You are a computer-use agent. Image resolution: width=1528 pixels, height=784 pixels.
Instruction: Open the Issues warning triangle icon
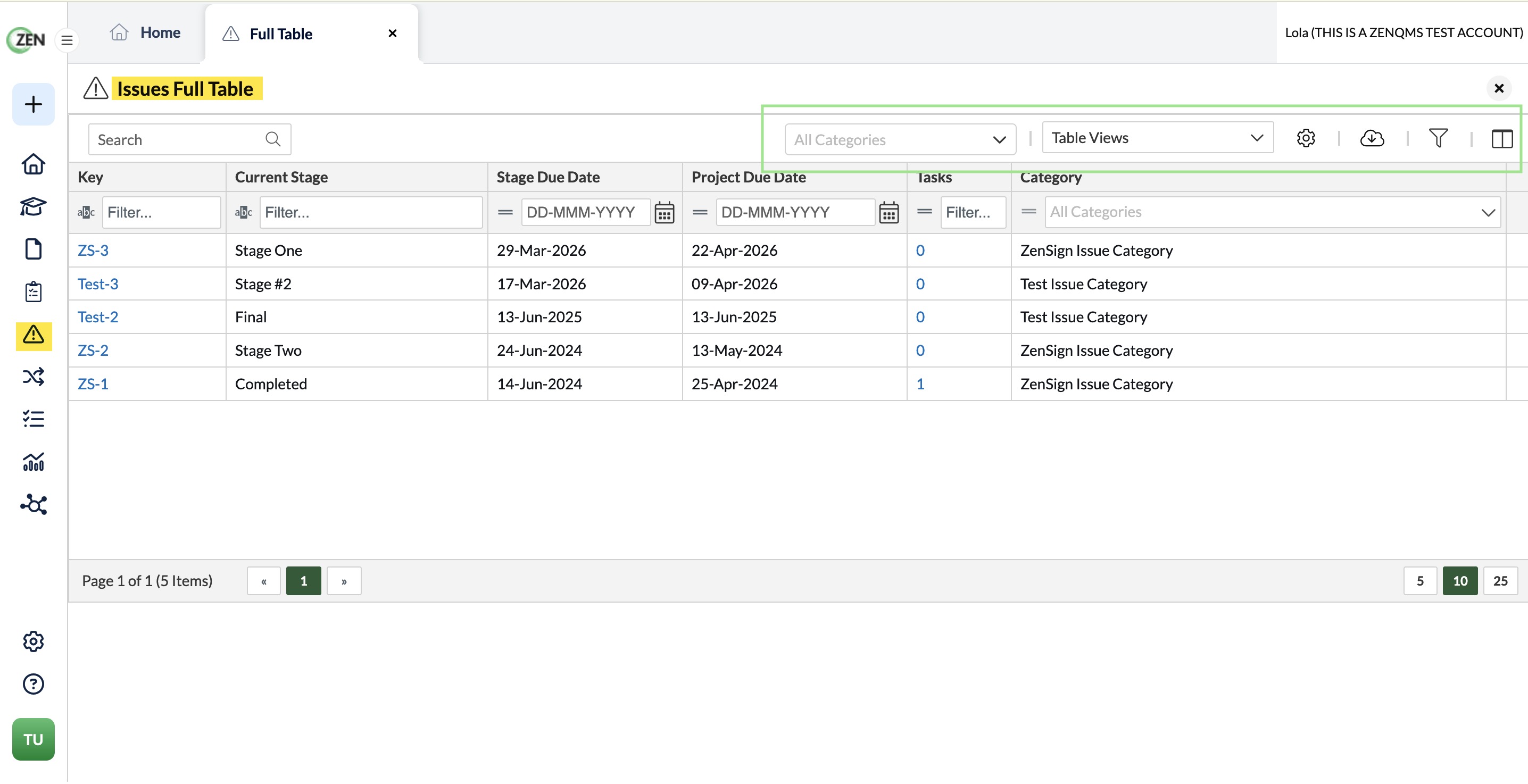coord(33,336)
